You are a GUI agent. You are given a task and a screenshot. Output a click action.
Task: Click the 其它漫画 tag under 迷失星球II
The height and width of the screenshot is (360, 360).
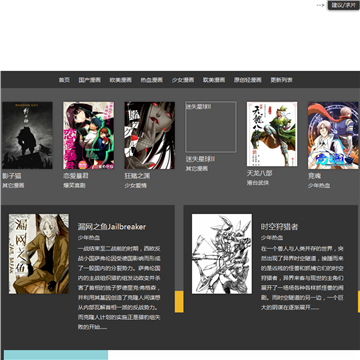[x=197, y=169]
